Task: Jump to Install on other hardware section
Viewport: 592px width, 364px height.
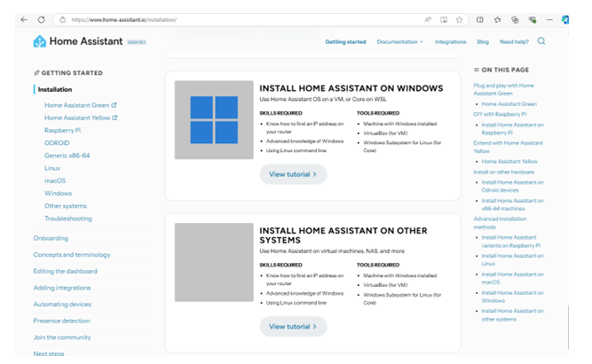Action: pos(504,172)
